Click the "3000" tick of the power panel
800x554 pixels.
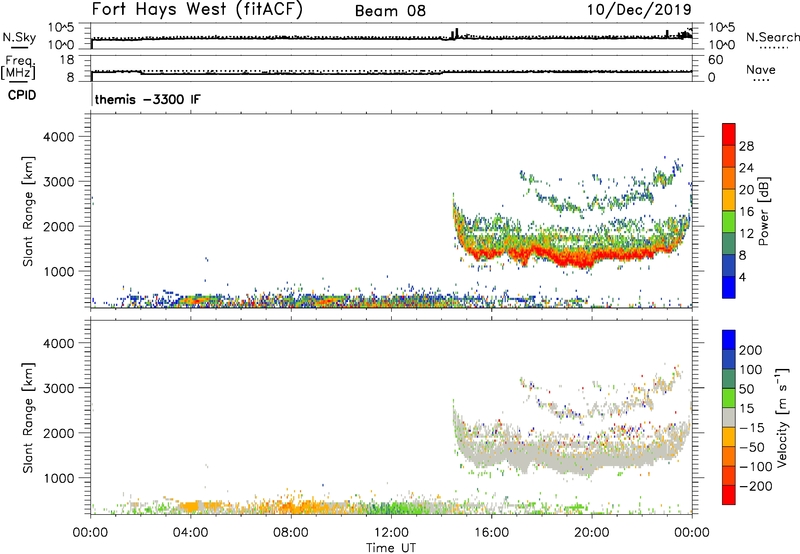[59, 182]
